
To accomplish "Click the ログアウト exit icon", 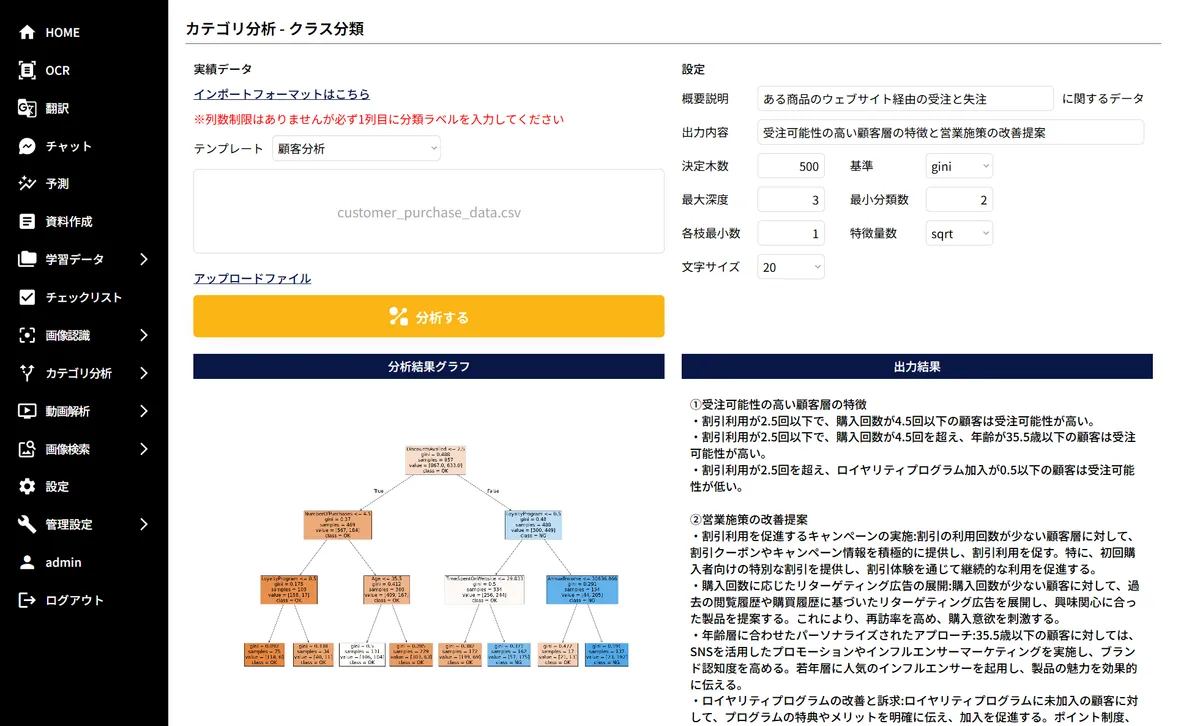I will pos(27,600).
